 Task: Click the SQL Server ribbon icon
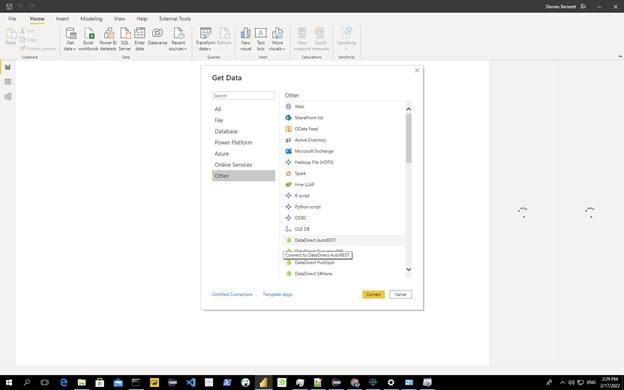[x=125, y=39]
